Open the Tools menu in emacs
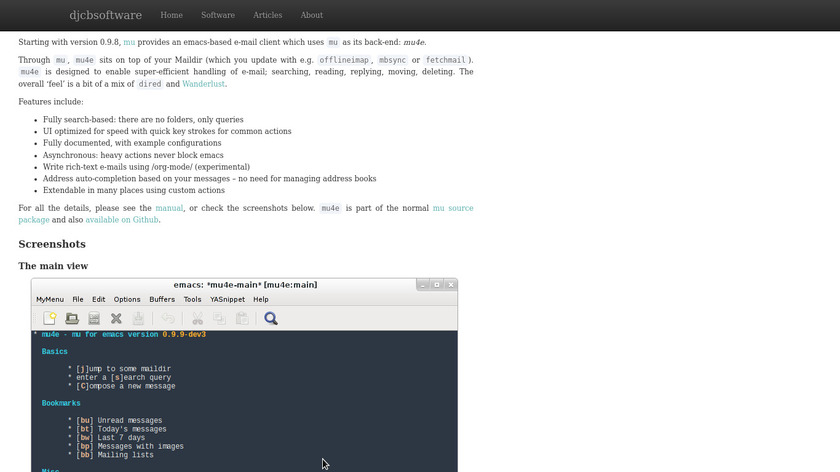 192,299
